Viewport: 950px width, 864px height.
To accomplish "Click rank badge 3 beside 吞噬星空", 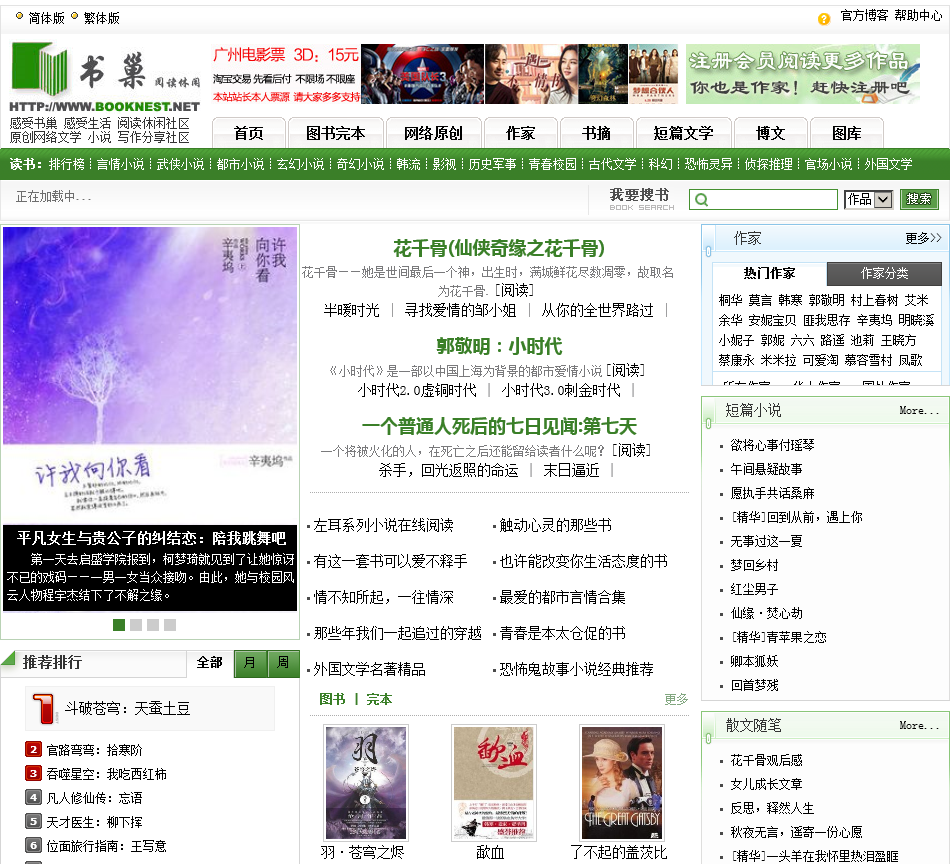I will point(33,774).
